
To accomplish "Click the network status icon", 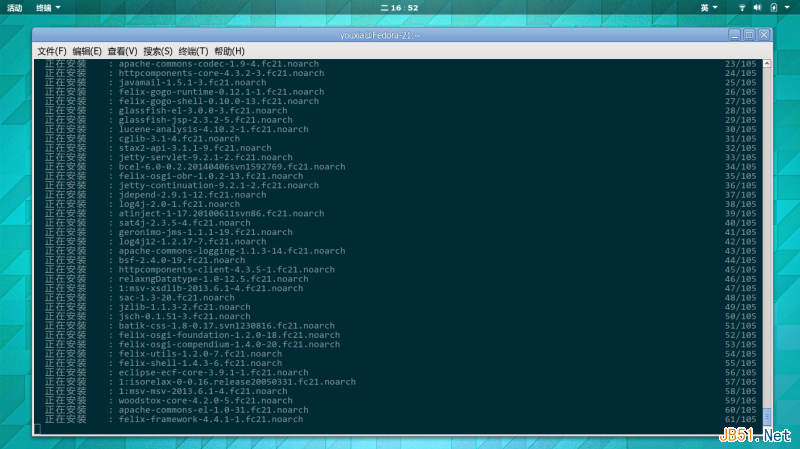I will click(x=742, y=8).
